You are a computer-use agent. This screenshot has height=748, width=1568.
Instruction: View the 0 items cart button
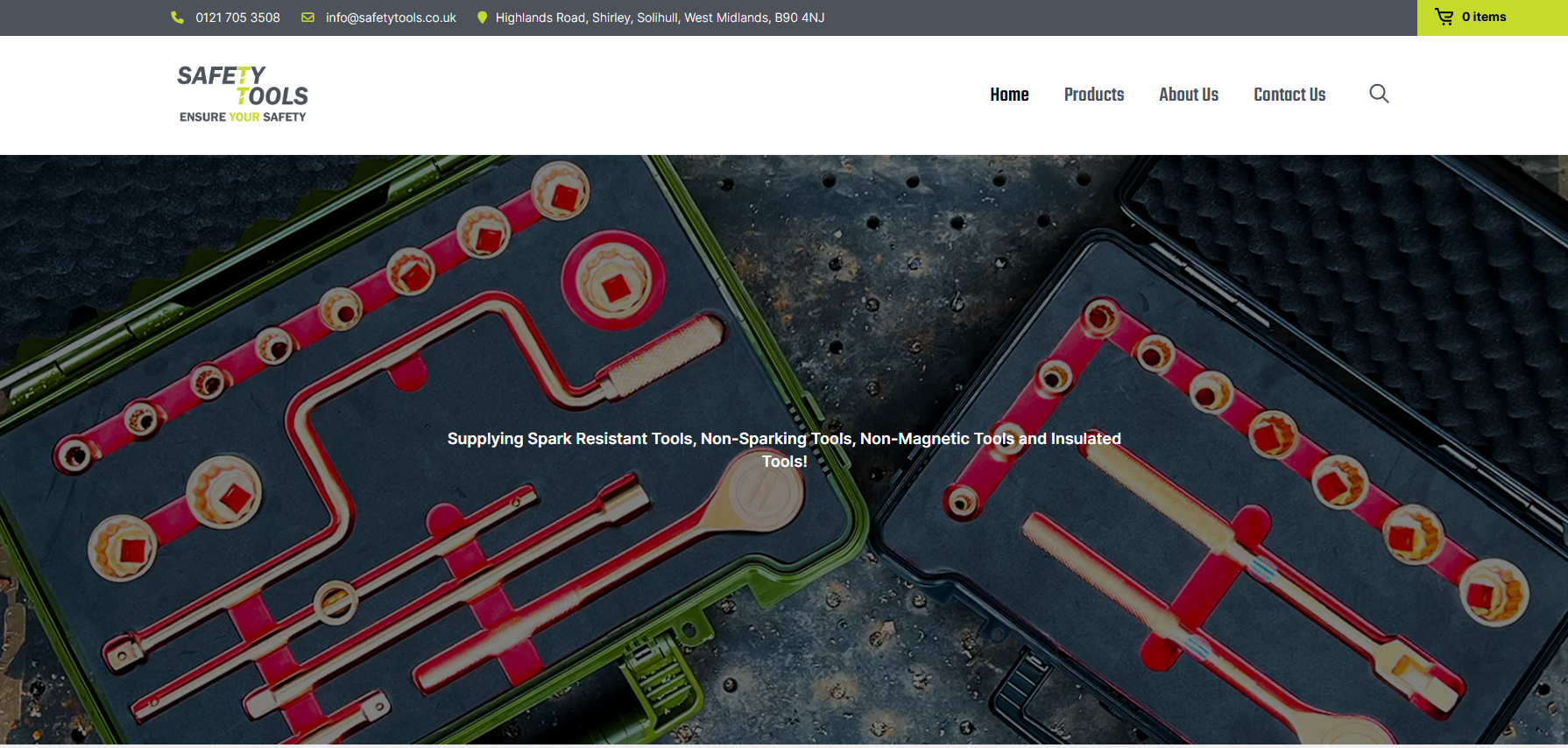(x=1493, y=18)
